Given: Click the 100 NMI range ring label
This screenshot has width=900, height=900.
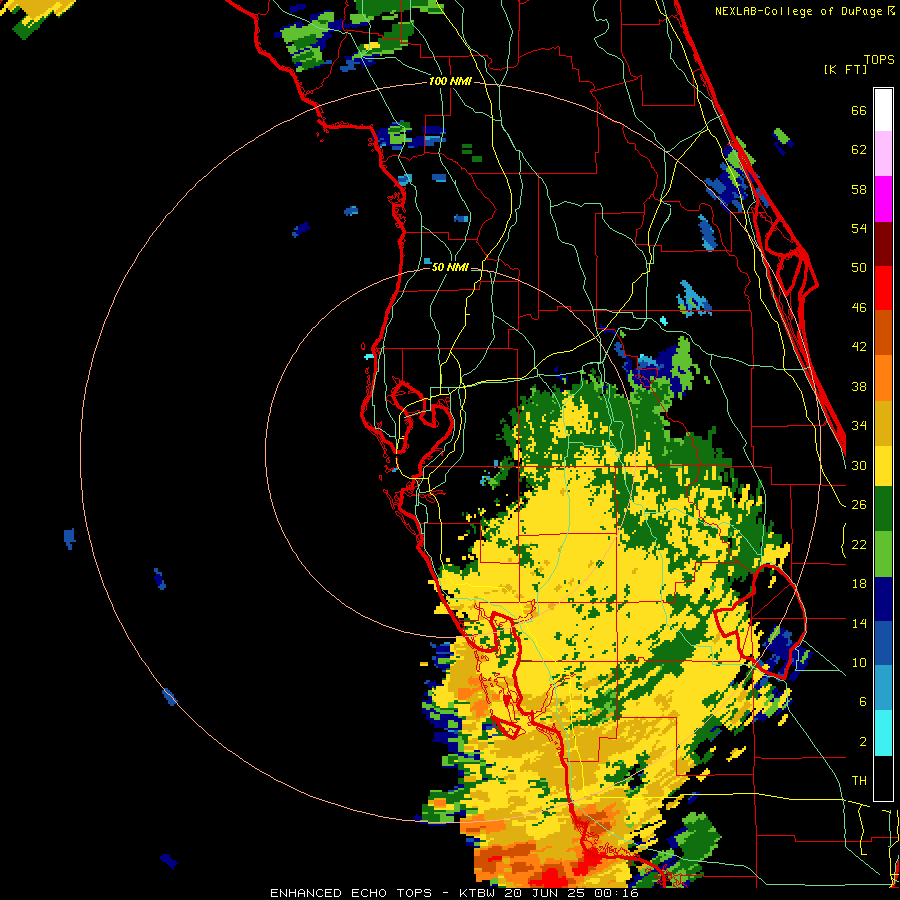Looking at the screenshot, I should pos(450,82).
